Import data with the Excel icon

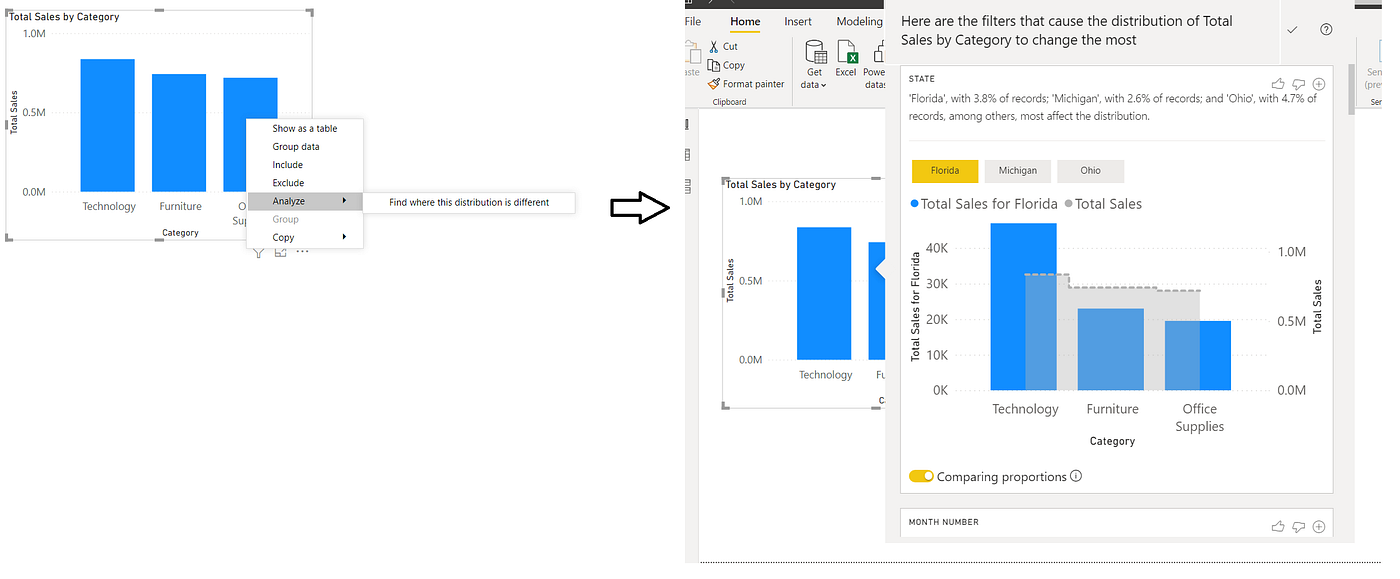coord(845,57)
